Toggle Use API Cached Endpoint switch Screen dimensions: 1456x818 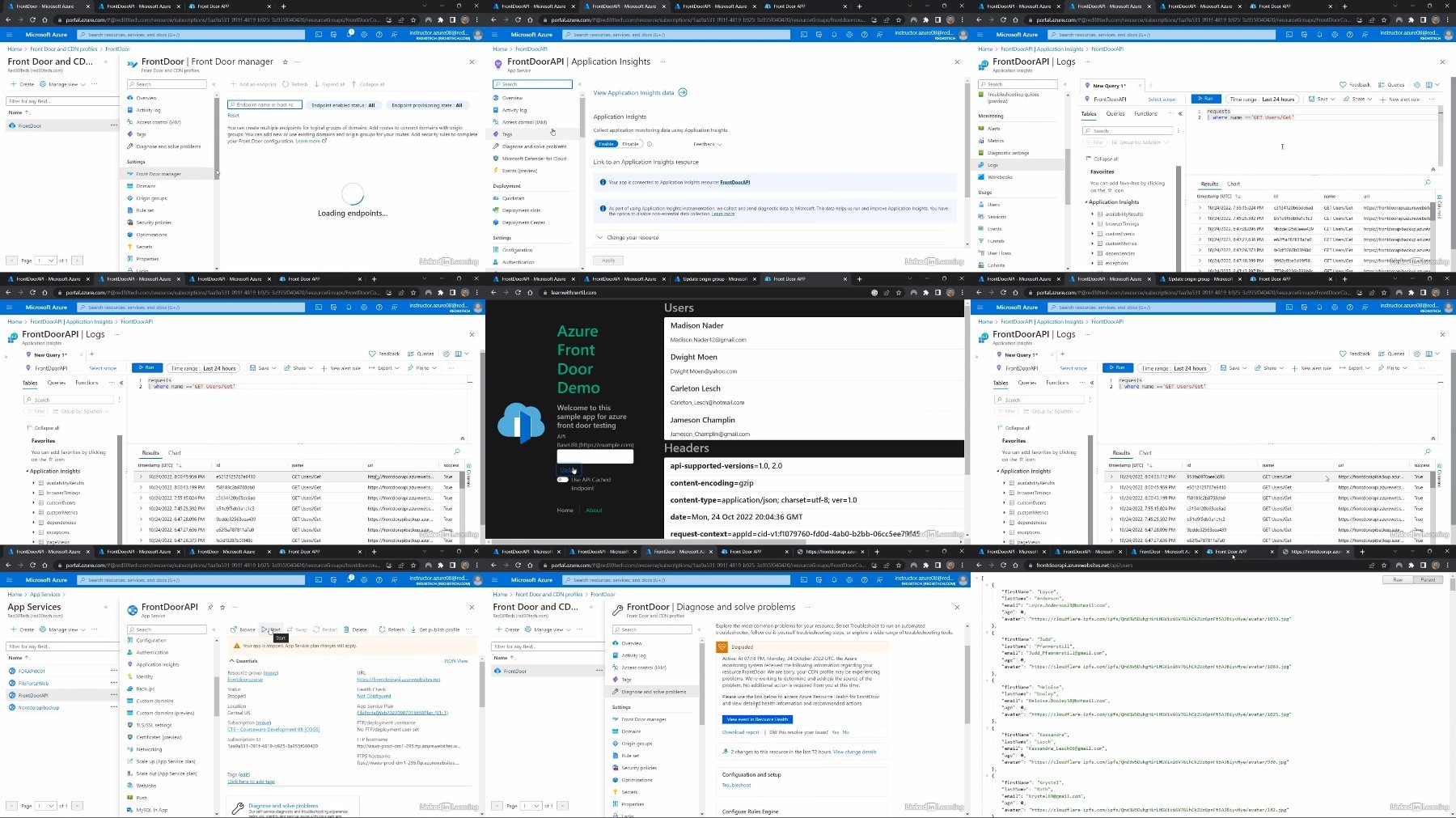(562, 480)
